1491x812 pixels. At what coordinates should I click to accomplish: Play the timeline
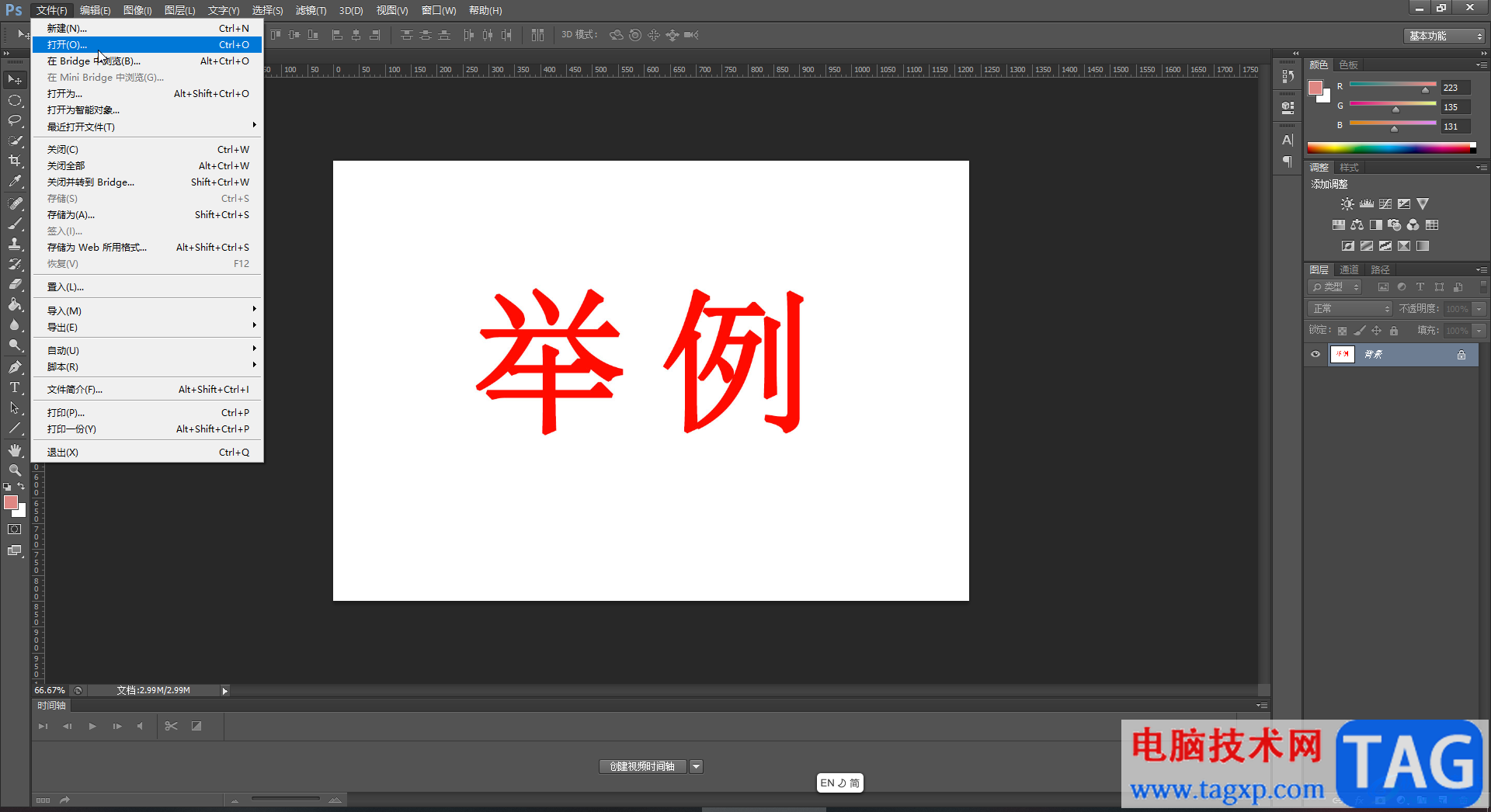pyautogui.click(x=92, y=727)
